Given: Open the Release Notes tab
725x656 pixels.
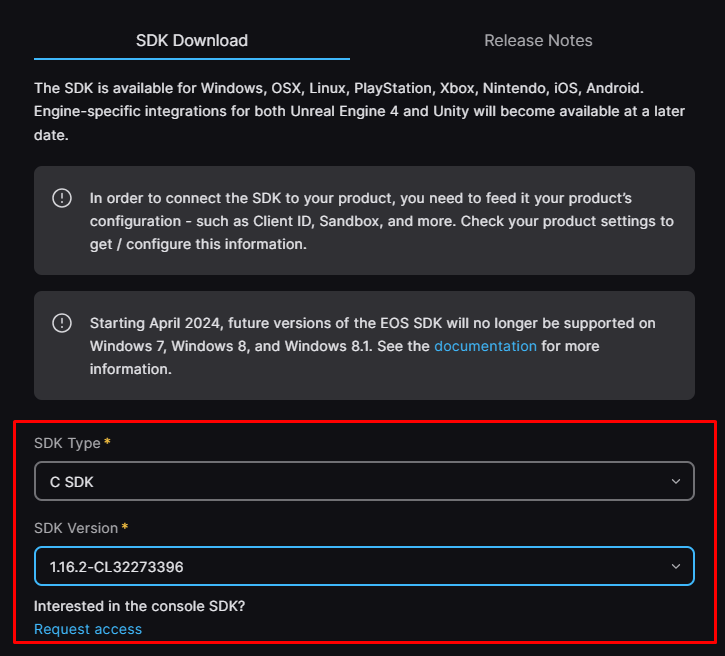Looking at the screenshot, I should 538,41.
